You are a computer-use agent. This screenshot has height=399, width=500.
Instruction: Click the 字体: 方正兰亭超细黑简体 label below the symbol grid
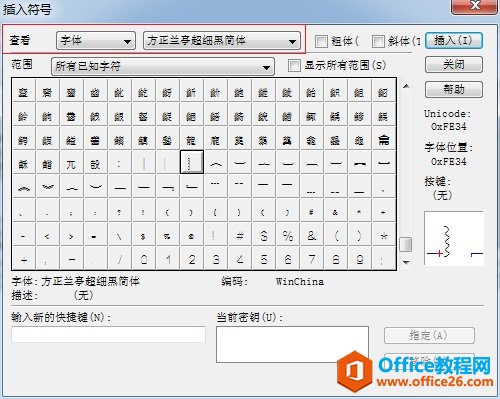[x=75, y=281]
